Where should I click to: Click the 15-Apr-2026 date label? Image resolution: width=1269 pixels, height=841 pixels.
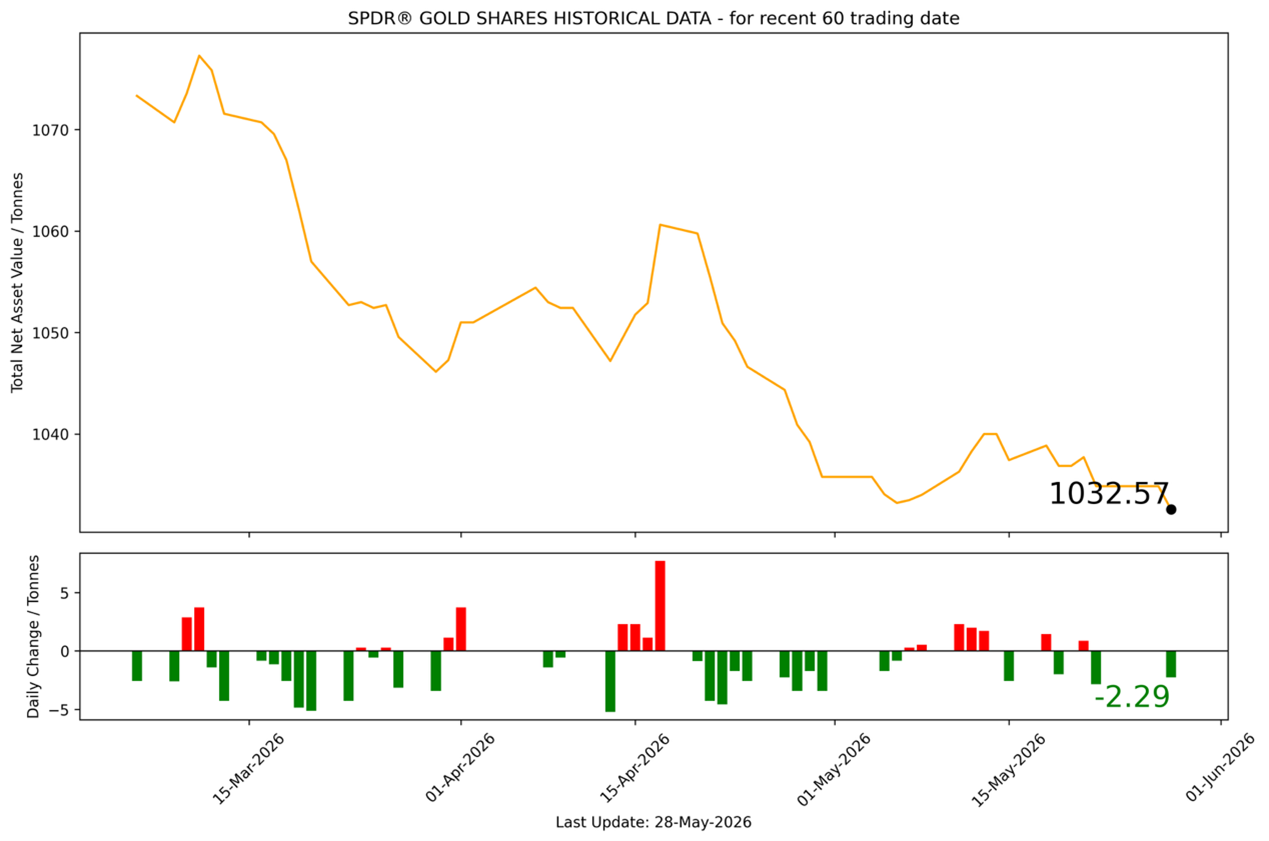tap(634, 767)
